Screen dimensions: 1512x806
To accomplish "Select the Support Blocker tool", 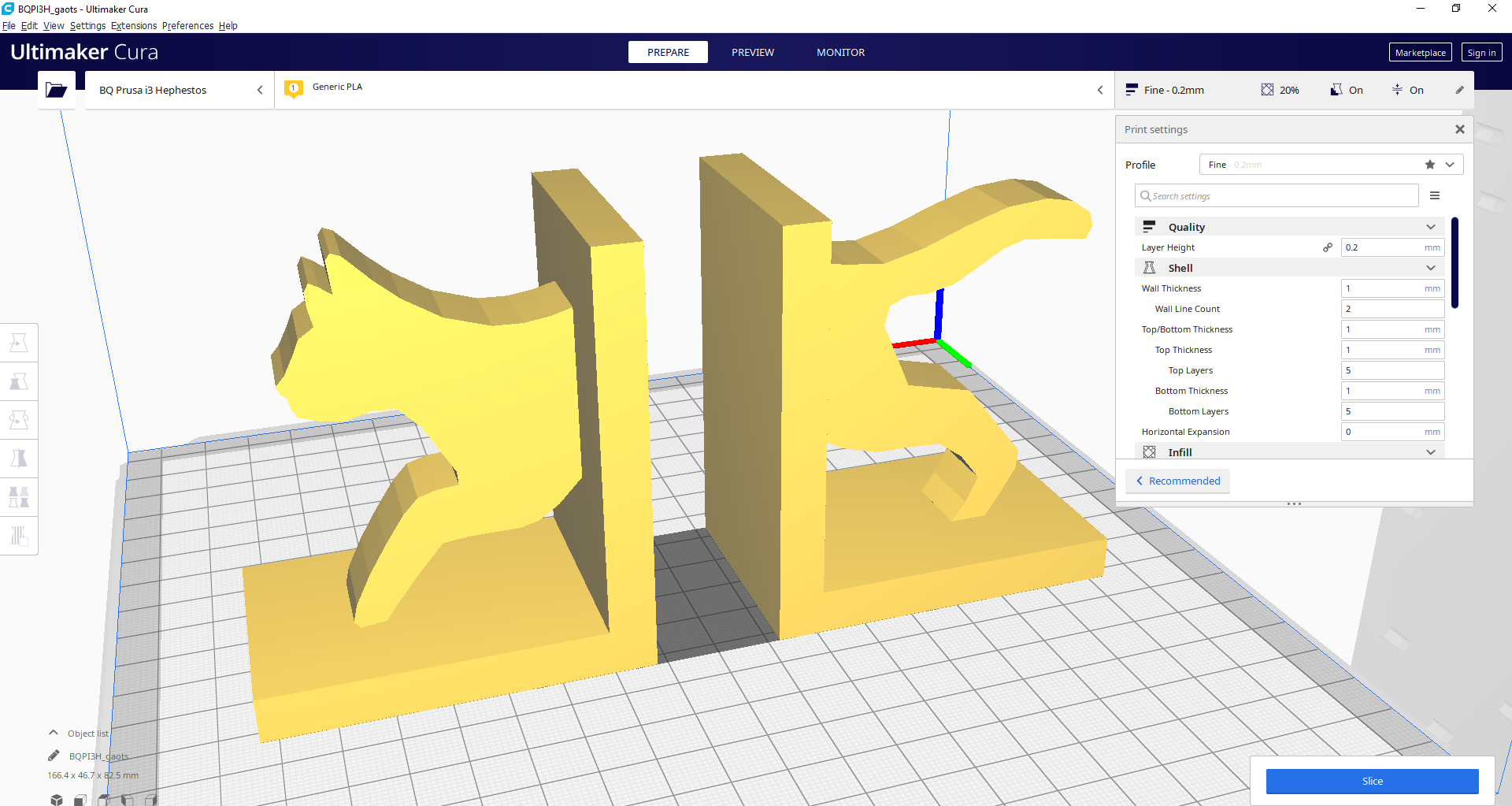I will point(19,536).
